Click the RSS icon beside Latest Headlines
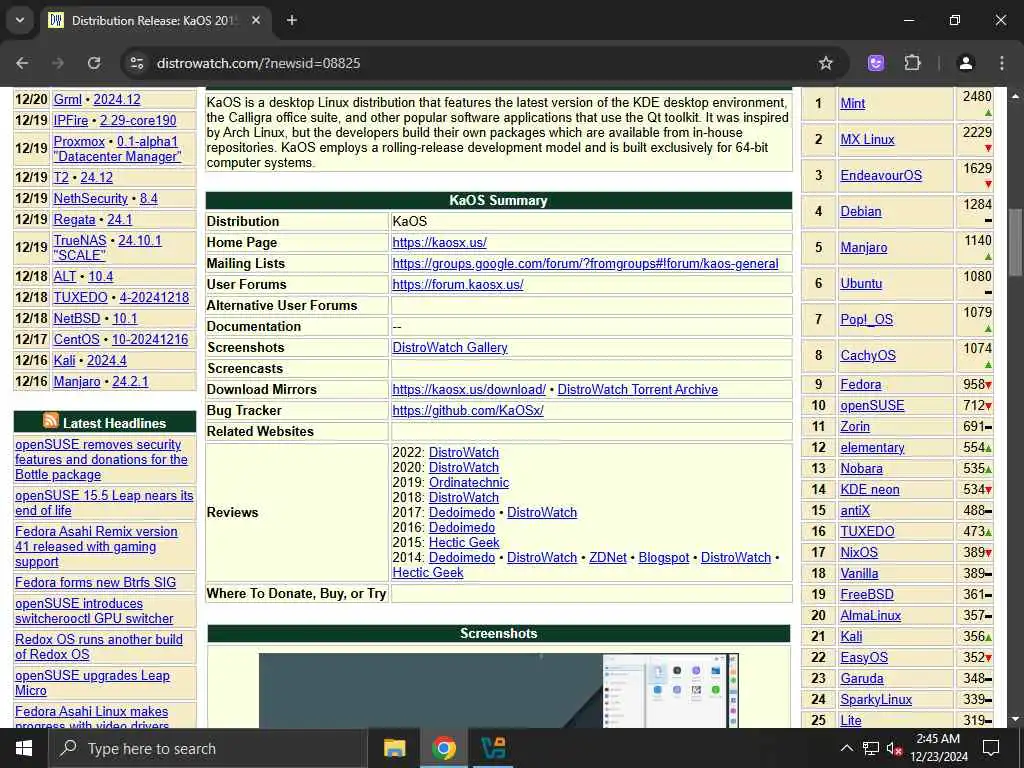Image resolution: width=1024 pixels, height=768 pixels. coord(51,421)
